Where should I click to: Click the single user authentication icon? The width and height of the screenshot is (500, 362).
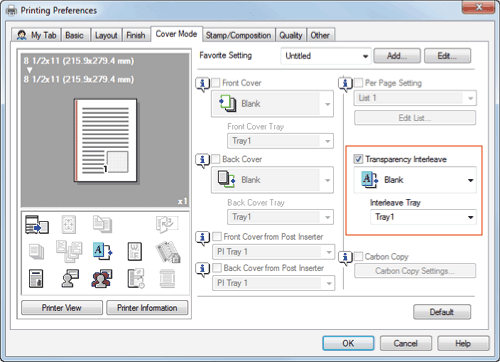[x=70, y=279]
